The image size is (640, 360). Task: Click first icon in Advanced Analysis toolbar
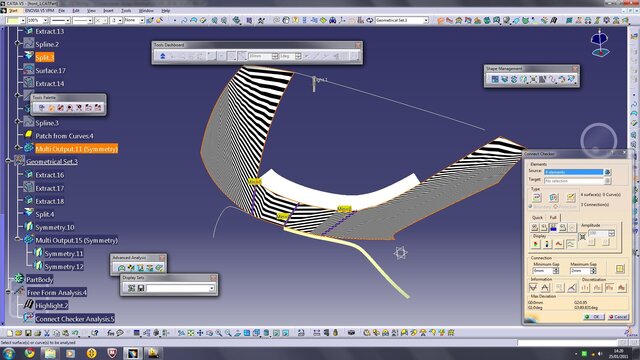click(x=121, y=268)
